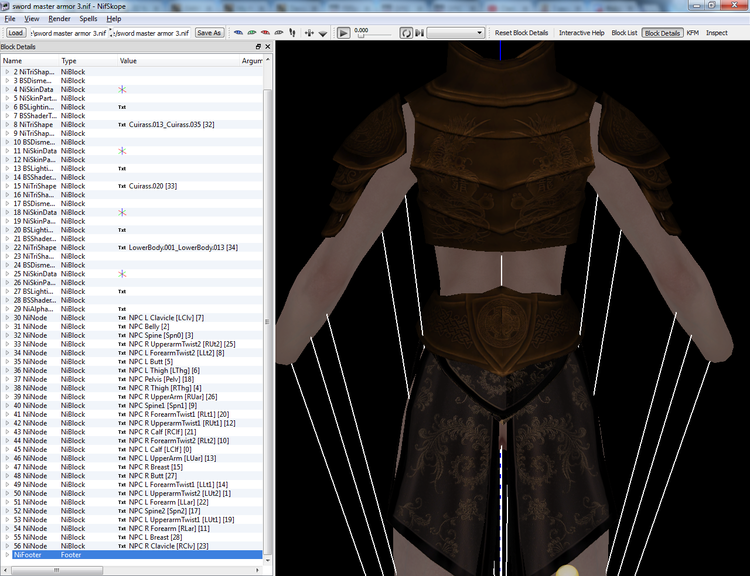Close the Block Details panel
The width and height of the screenshot is (750, 576).
coord(267,46)
